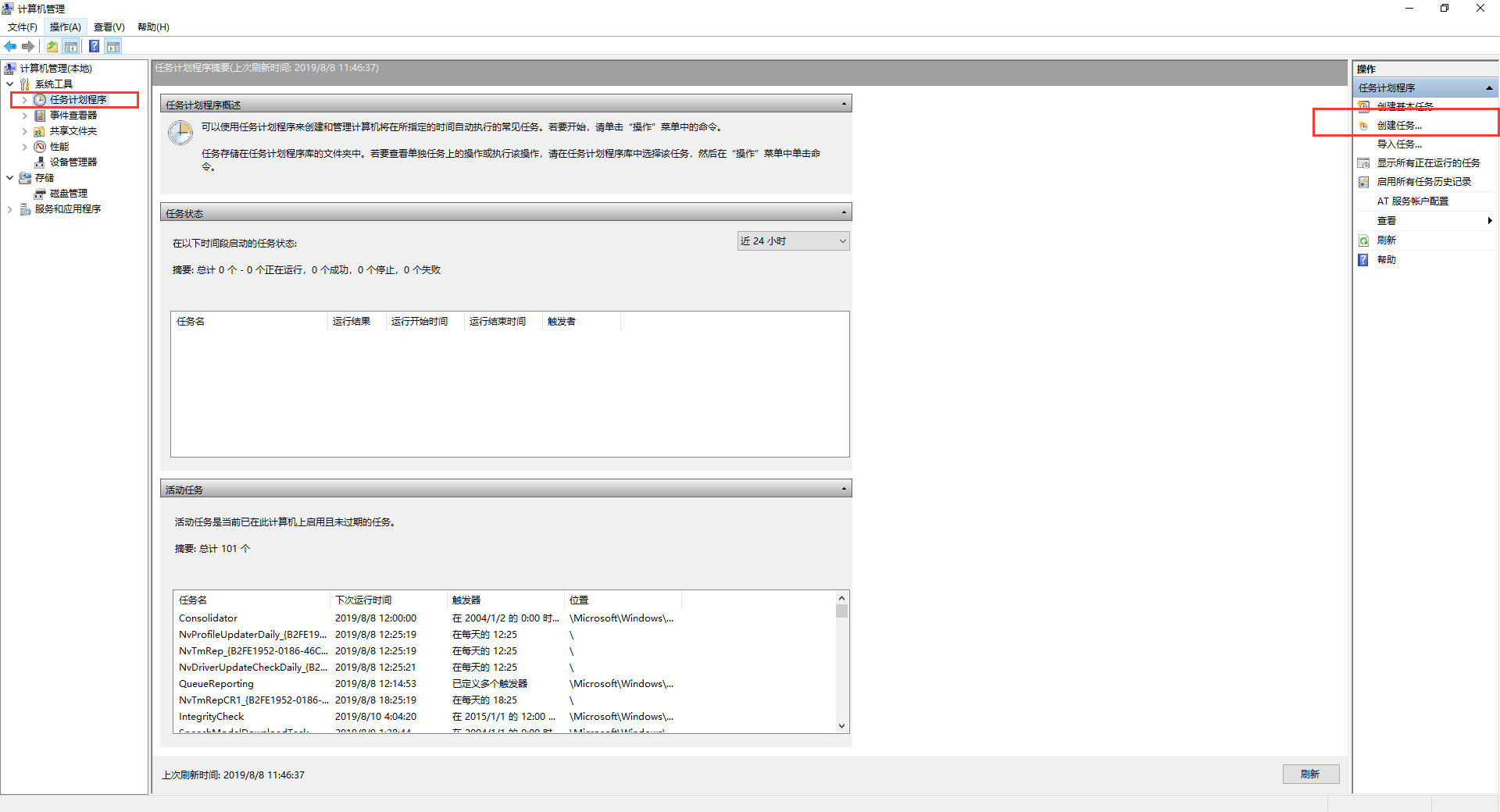Open 事件查看器 via its tree icon
This screenshot has height=812, width=1500.
[40, 116]
